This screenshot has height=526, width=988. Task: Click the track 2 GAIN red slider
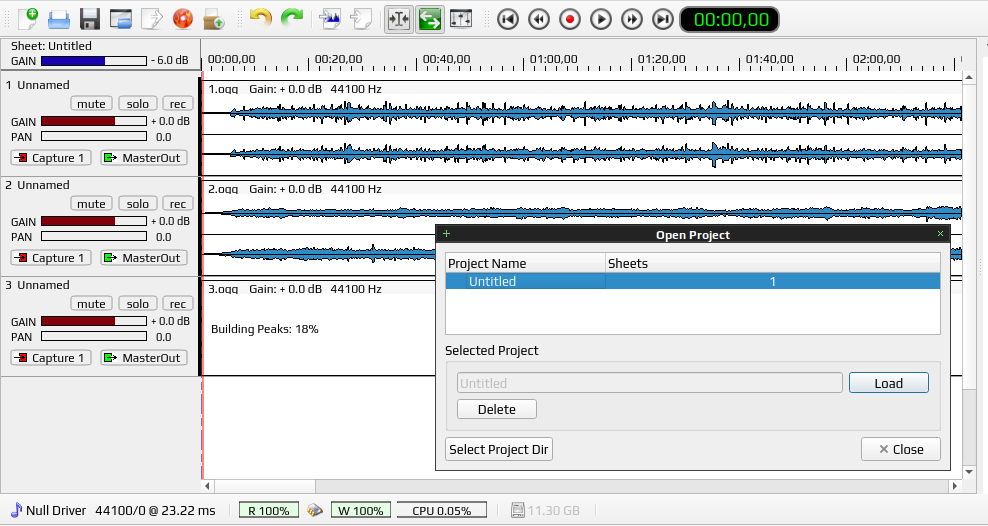[x=94, y=221]
